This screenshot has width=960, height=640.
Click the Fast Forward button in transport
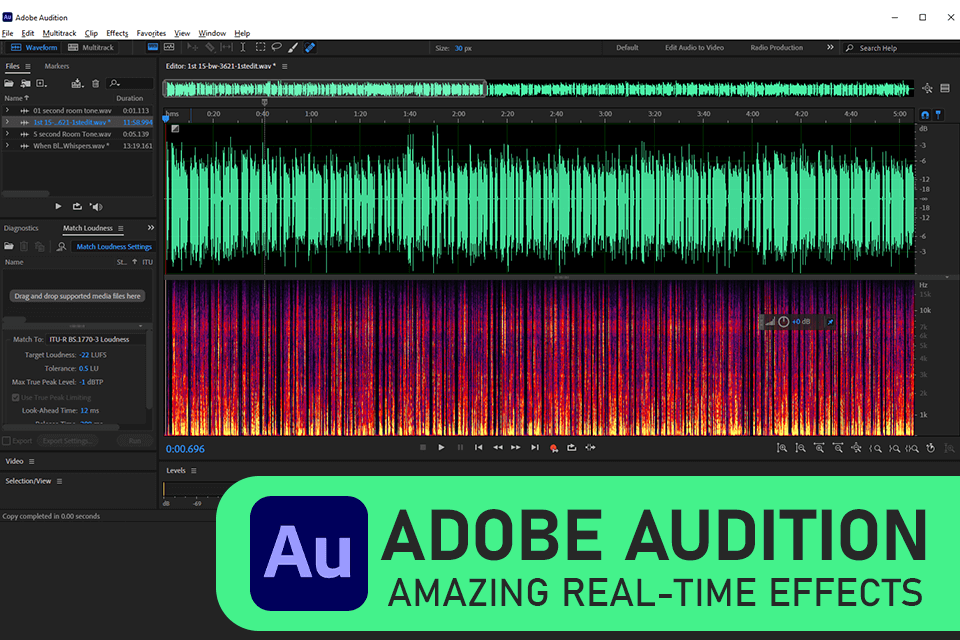click(516, 448)
